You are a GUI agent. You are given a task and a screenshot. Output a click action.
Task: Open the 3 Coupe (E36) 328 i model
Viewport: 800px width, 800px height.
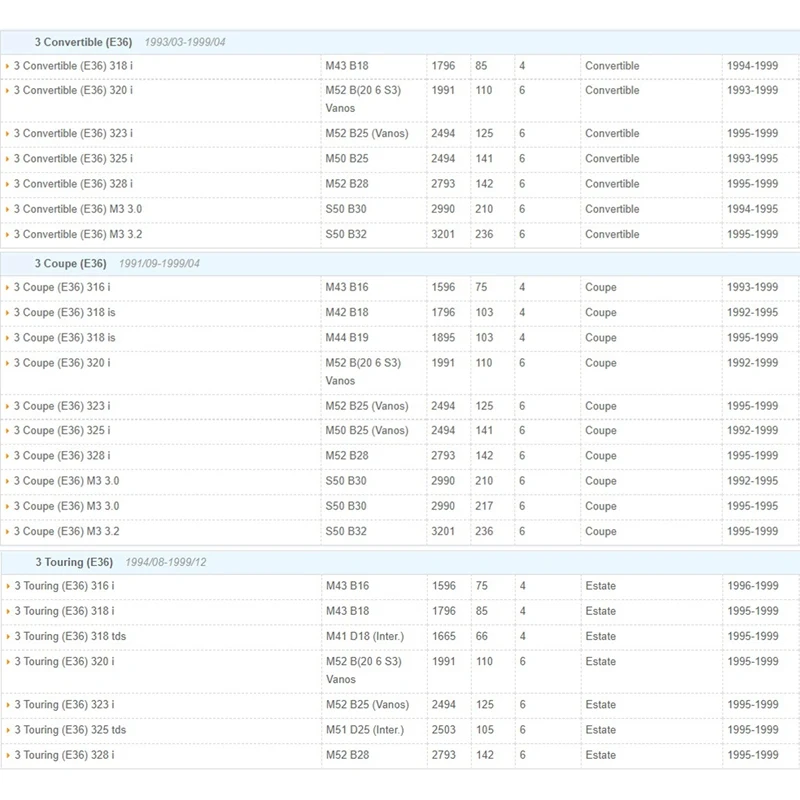click(62, 456)
